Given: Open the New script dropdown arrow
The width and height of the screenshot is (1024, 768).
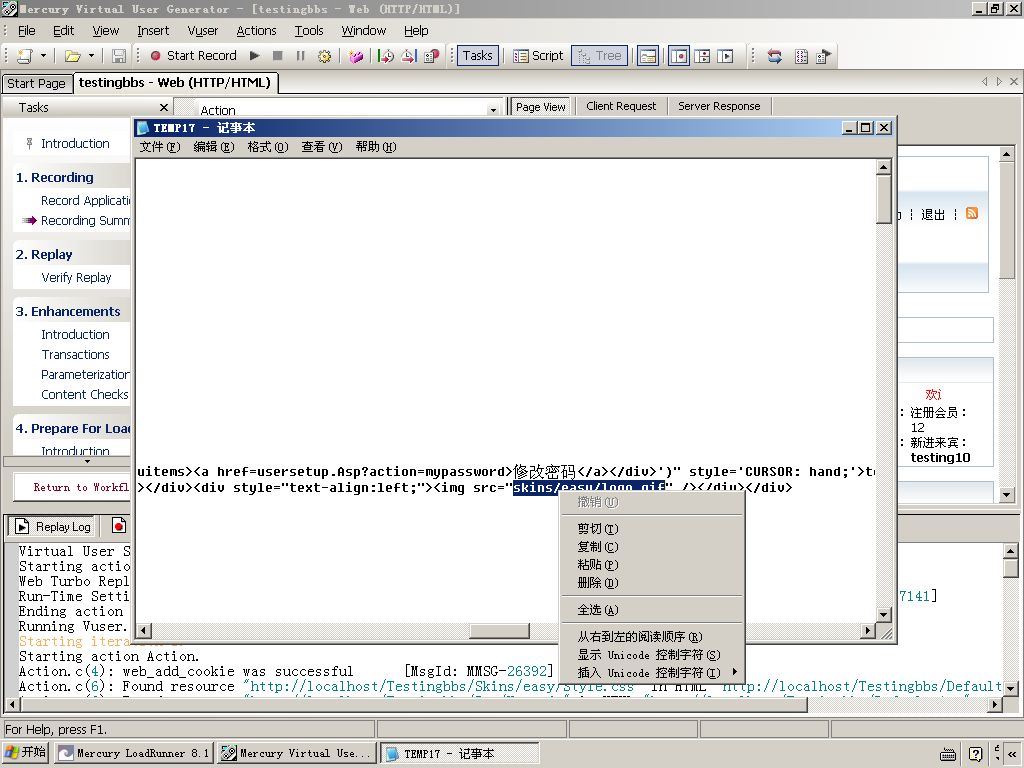Looking at the screenshot, I should click(43, 56).
